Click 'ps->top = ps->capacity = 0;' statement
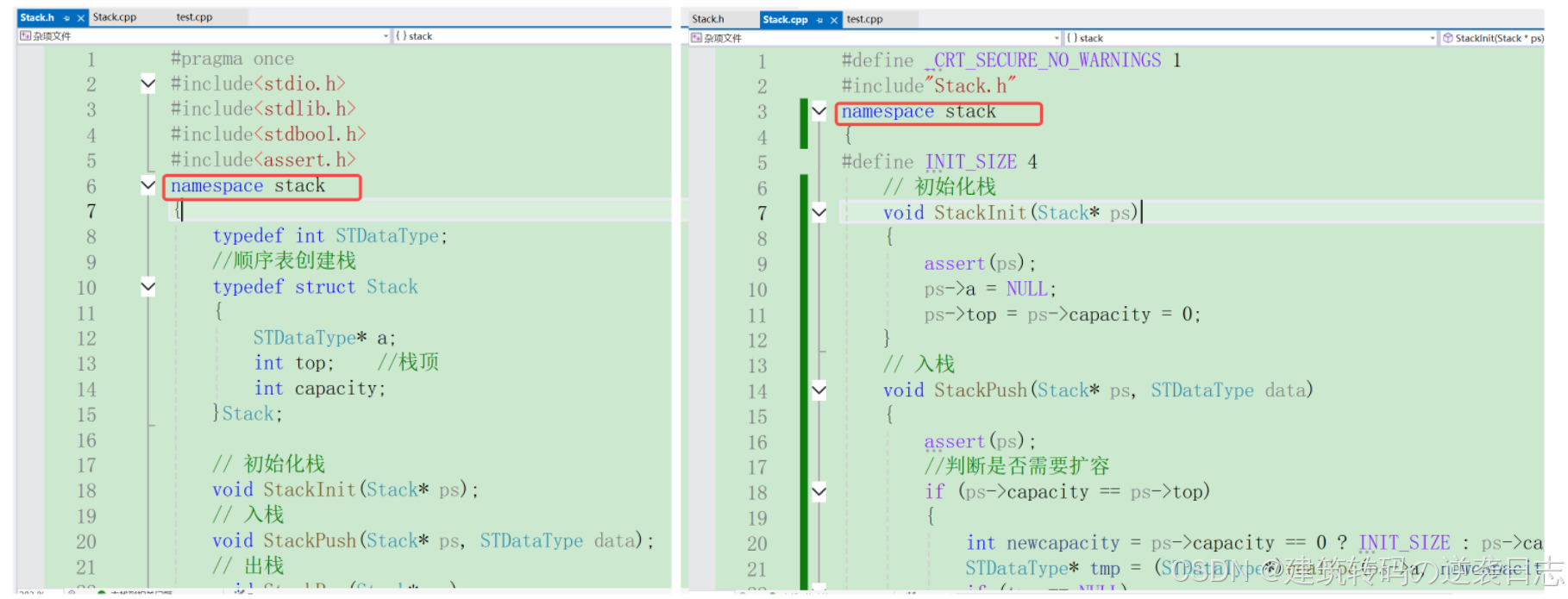This screenshot has height=599, width=1568. point(1062,315)
